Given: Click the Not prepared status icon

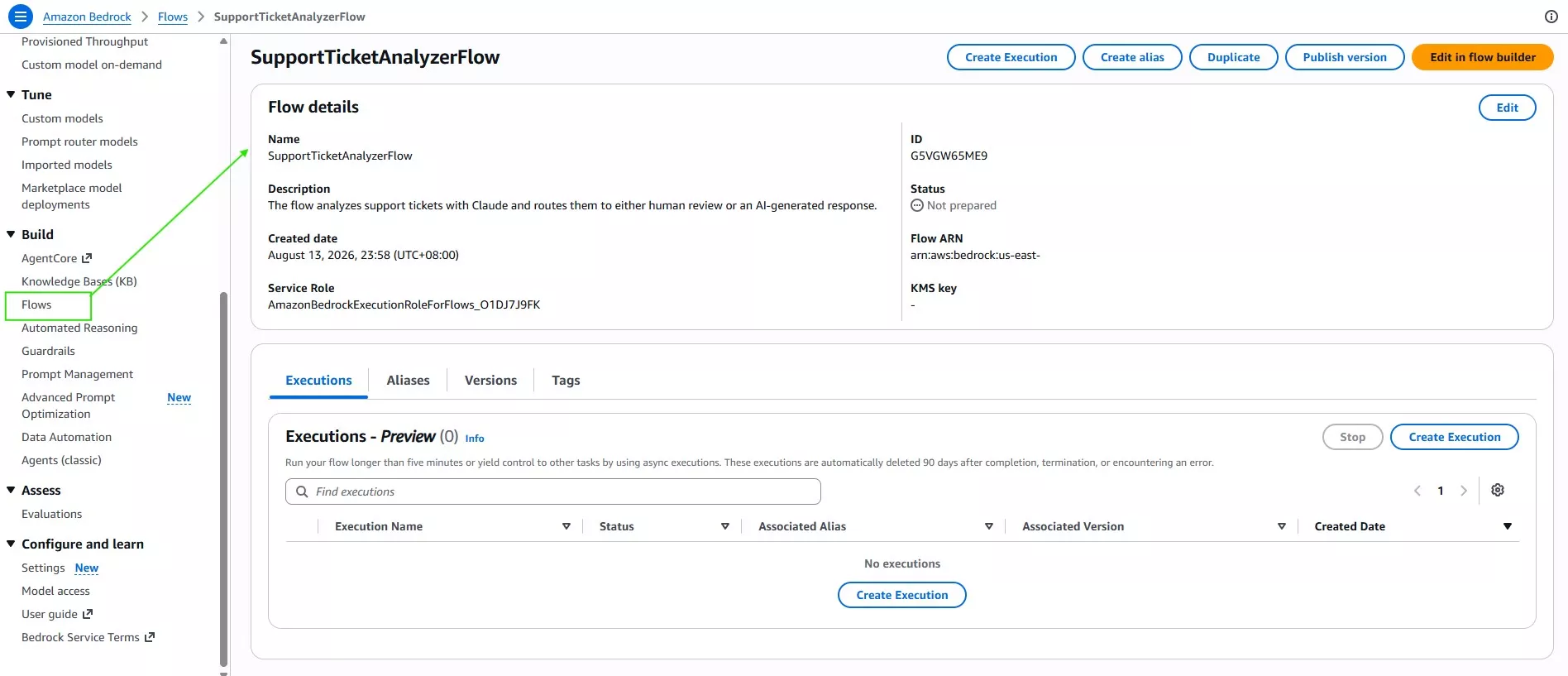Looking at the screenshot, I should pos(917,205).
